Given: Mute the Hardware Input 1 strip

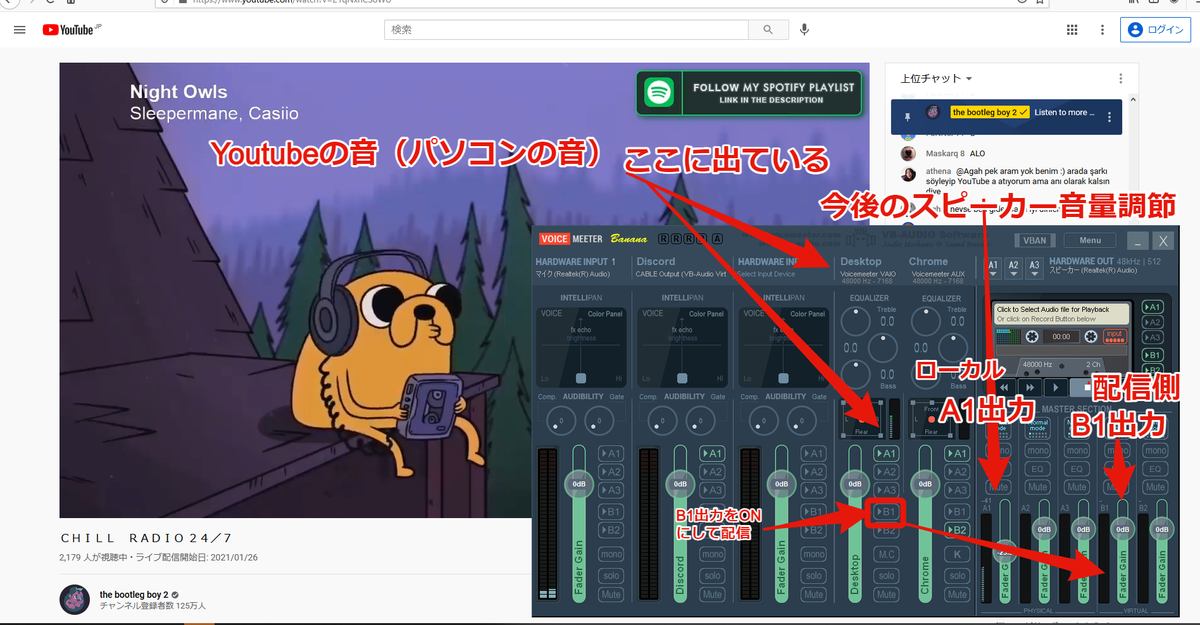Looking at the screenshot, I should (610, 594).
